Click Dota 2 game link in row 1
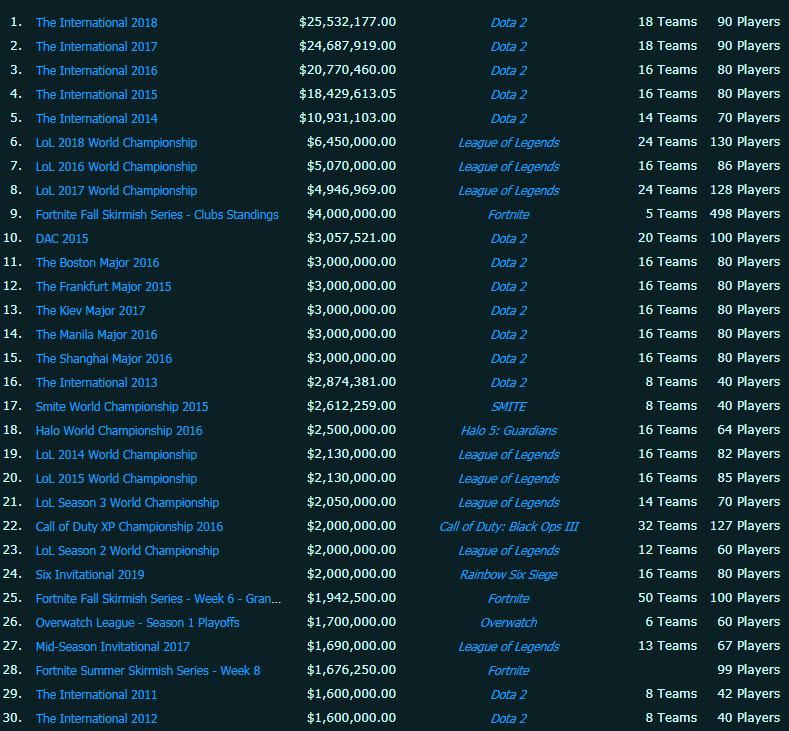The height and width of the screenshot is (731, 789). pos(509,23)
